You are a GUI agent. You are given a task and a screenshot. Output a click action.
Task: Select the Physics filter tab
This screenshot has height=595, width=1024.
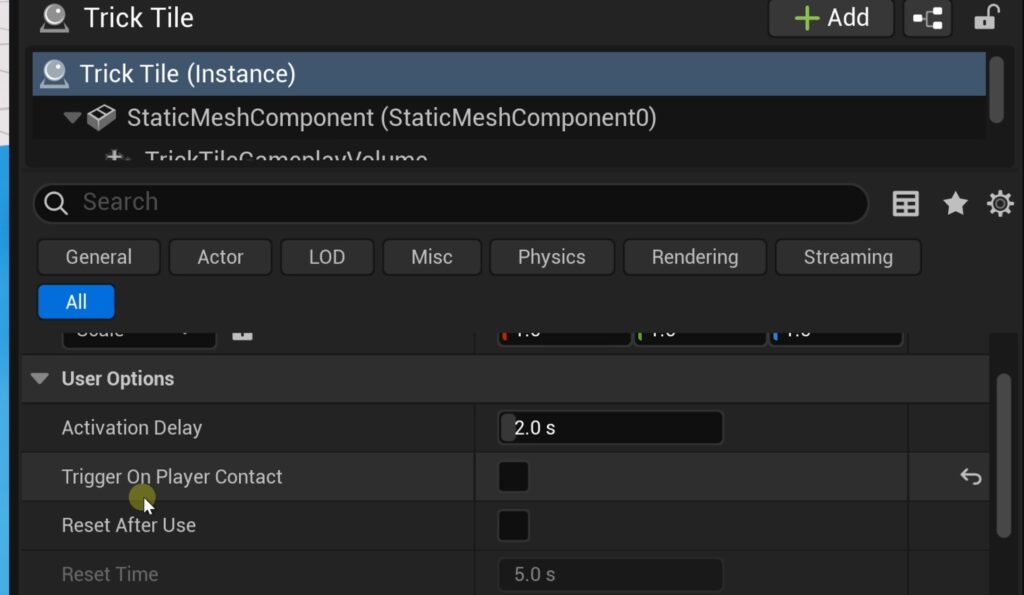pyautogui.click(x=551, y=257)
